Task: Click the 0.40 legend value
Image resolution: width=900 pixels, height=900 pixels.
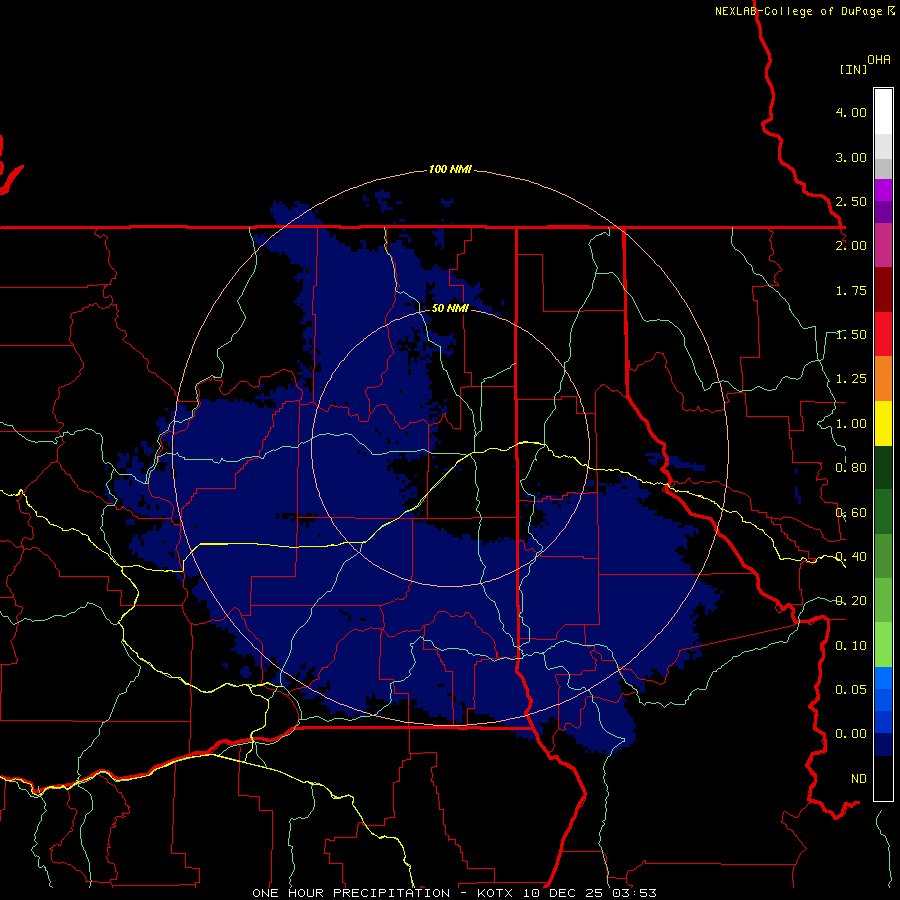Action: click(851, 557)
